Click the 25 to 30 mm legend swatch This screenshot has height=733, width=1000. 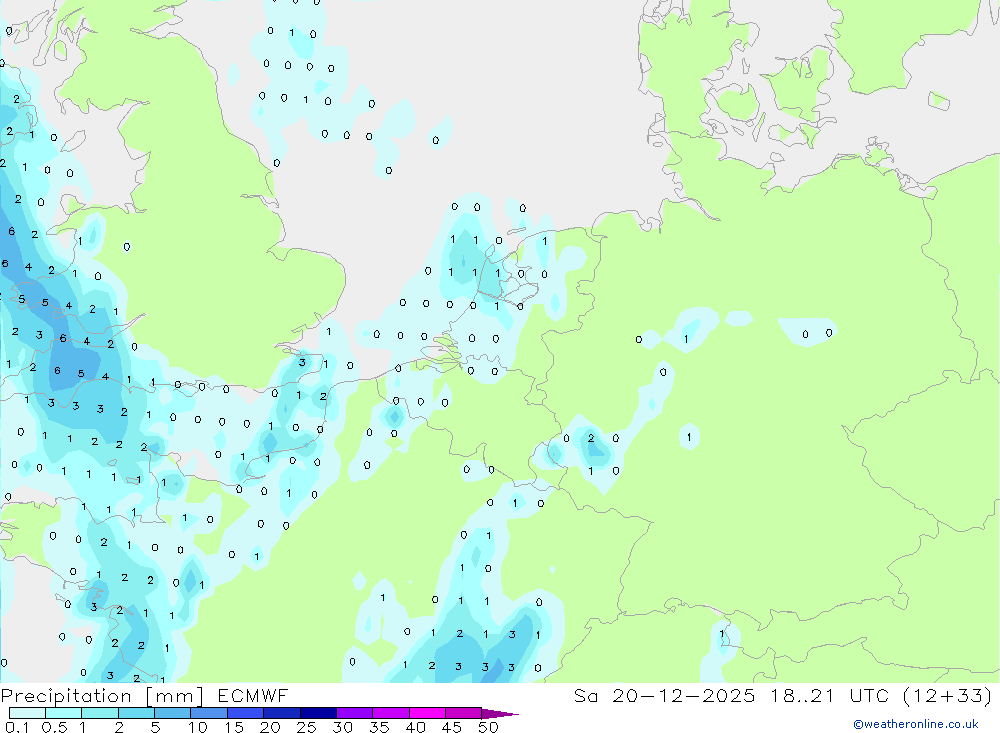(318, 713)
